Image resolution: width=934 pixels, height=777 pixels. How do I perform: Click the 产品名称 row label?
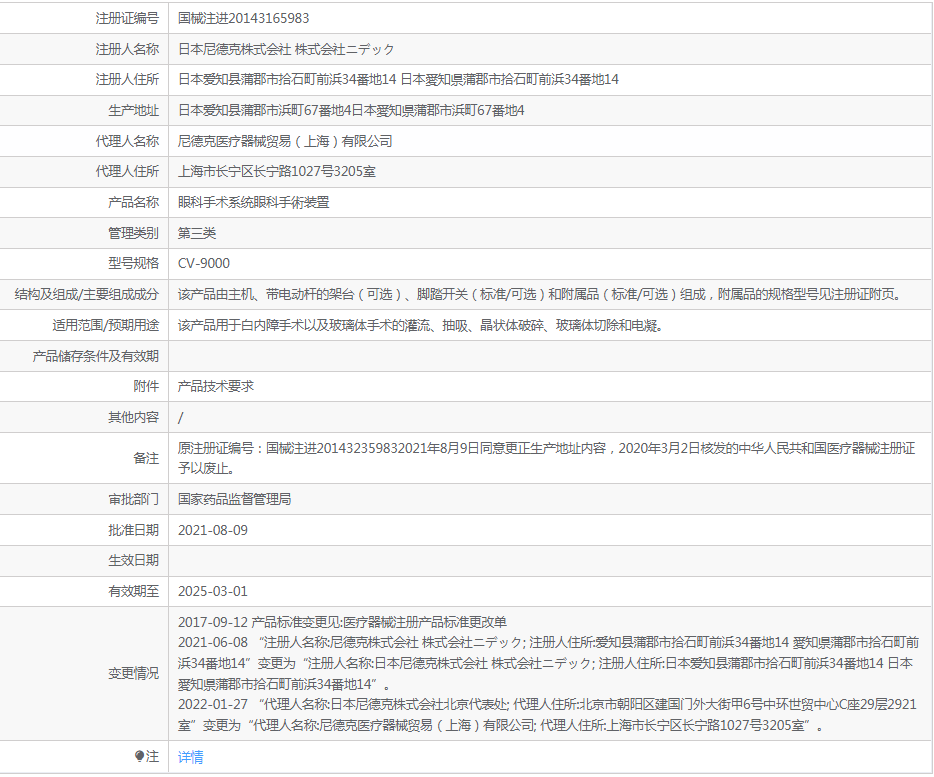point(133,203)
